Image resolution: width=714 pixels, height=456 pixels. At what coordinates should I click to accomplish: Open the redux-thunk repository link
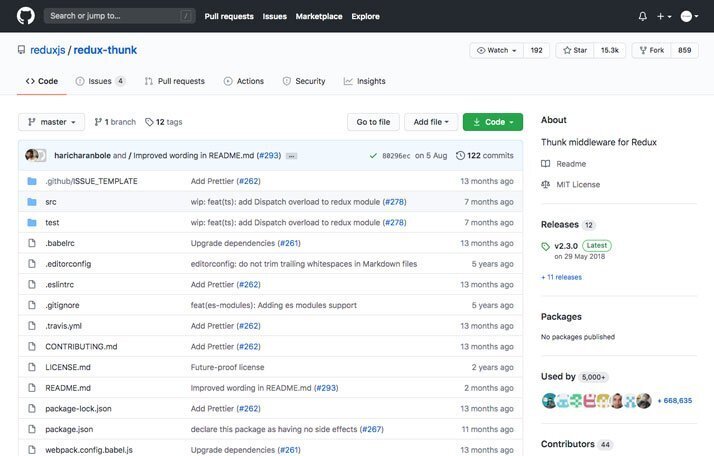pos(105,50)
